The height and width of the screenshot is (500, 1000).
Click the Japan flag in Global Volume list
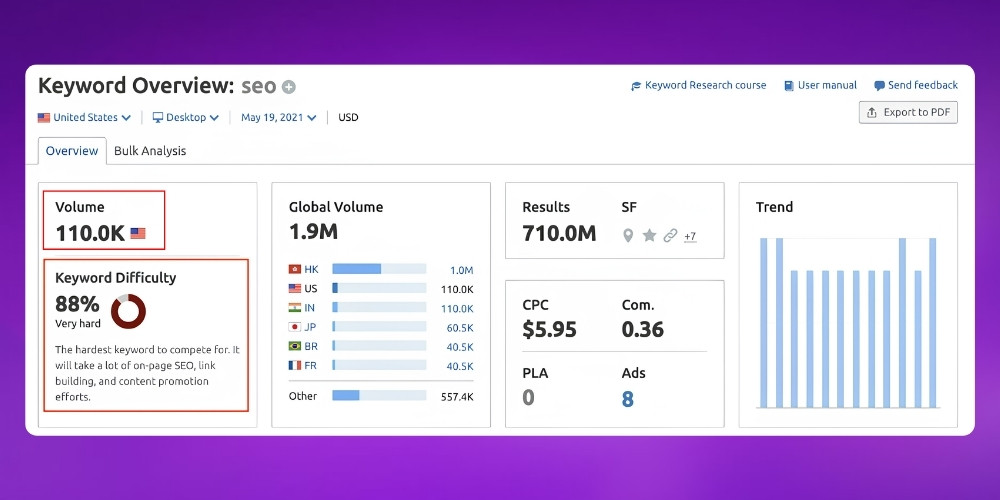(x=295, y=327)
